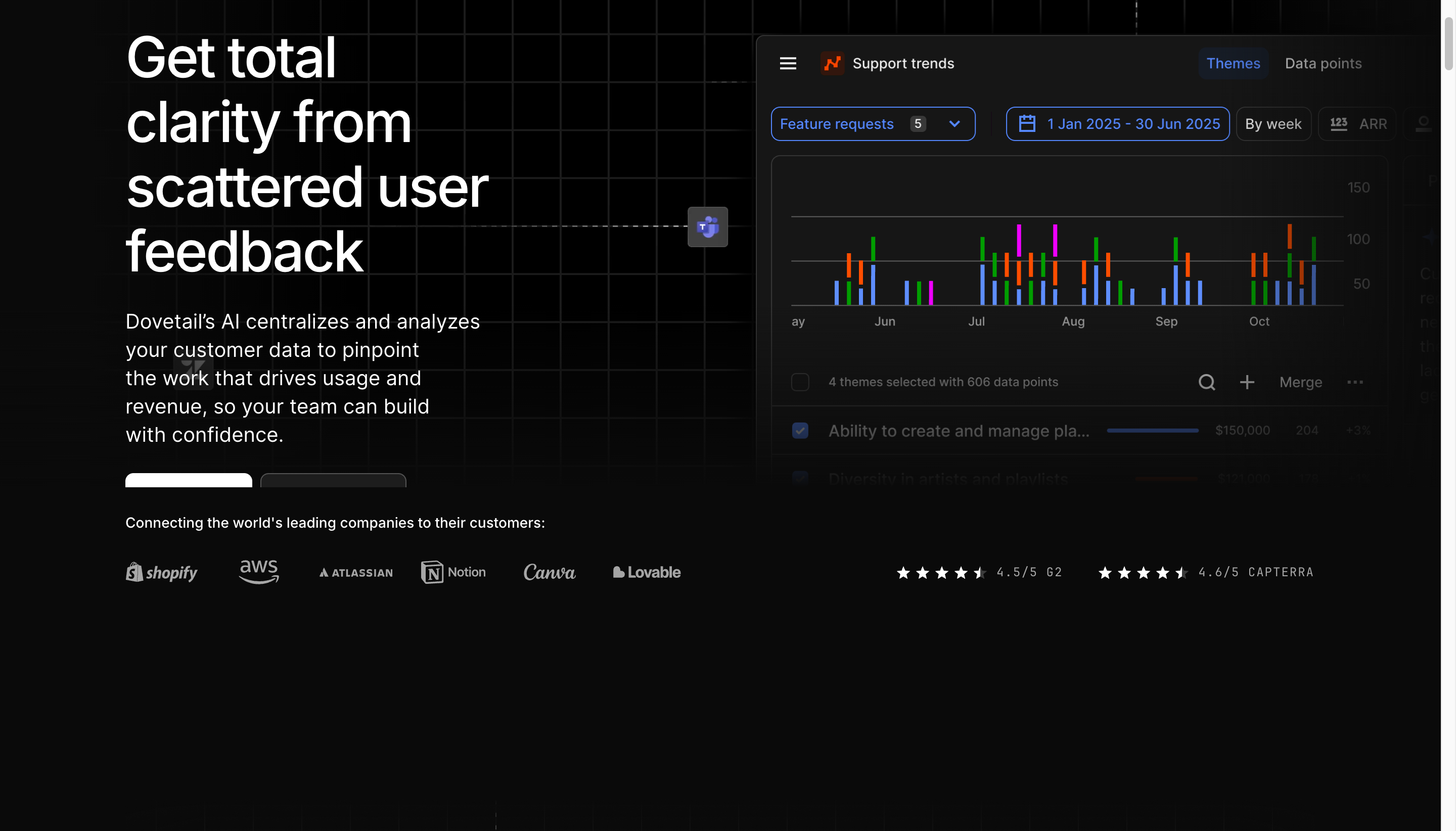Open the ARR metric selector

tap(1357, 124)
